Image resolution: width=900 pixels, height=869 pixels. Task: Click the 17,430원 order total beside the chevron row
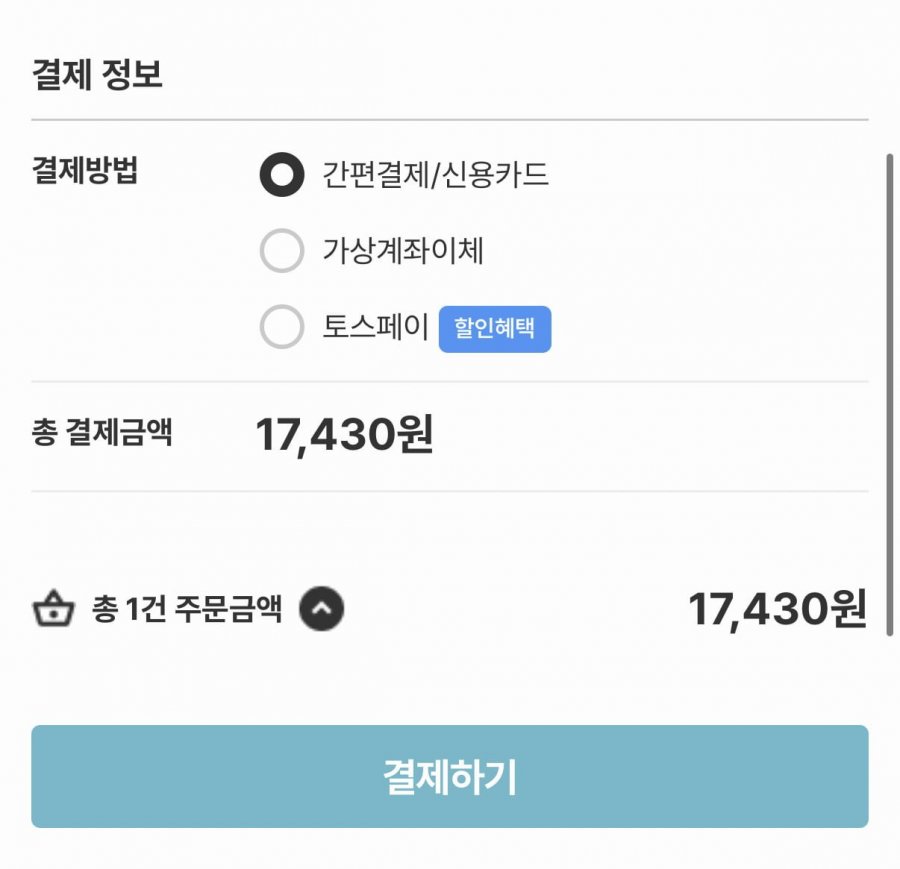point(777,609)
